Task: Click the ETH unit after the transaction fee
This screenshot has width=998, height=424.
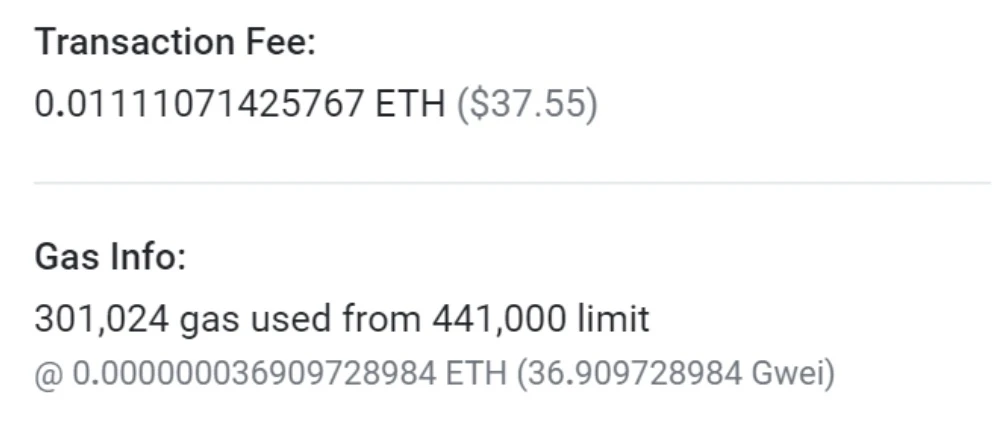Action: pos(410,103)
